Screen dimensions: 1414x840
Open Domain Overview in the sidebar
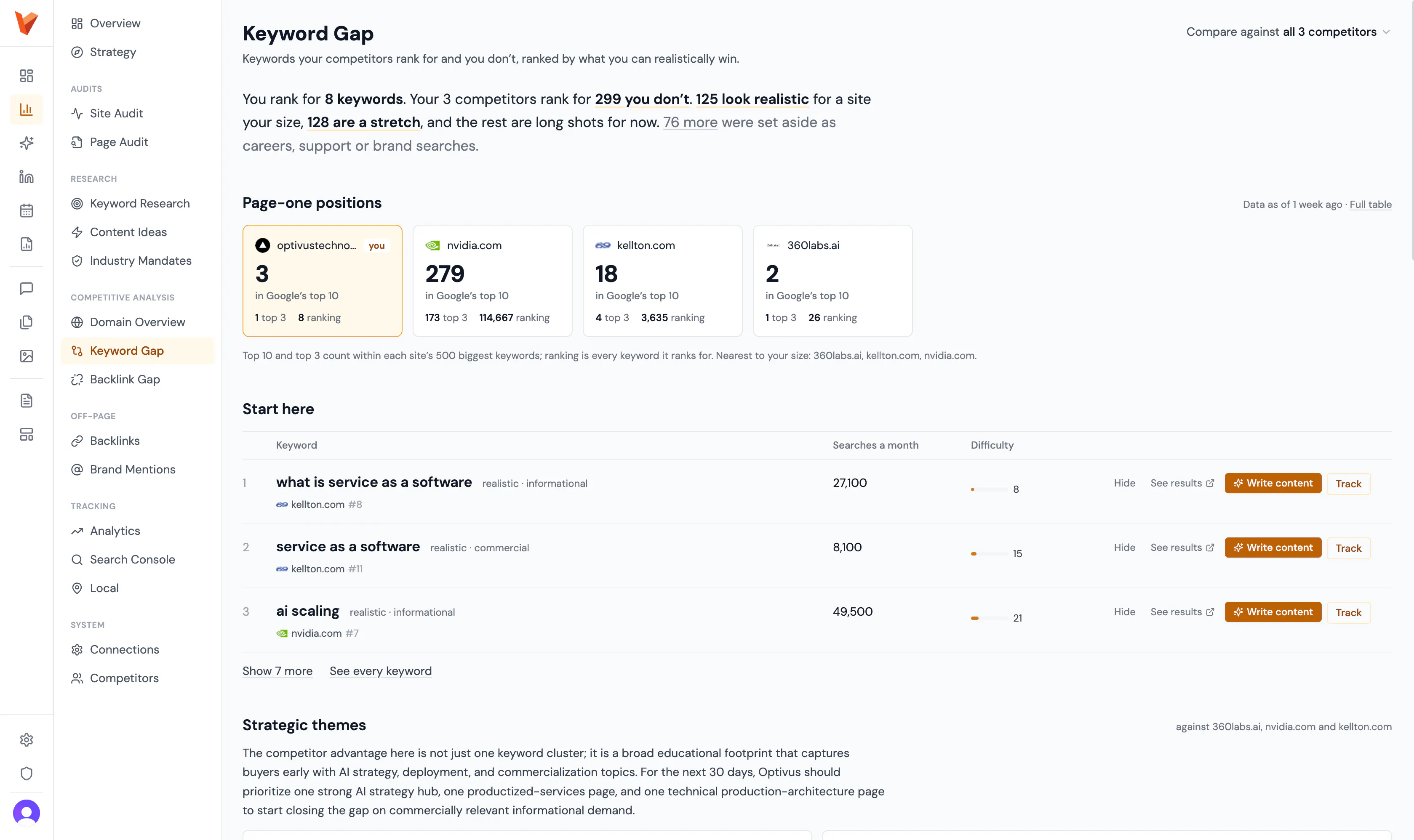(x=138, y=322)
